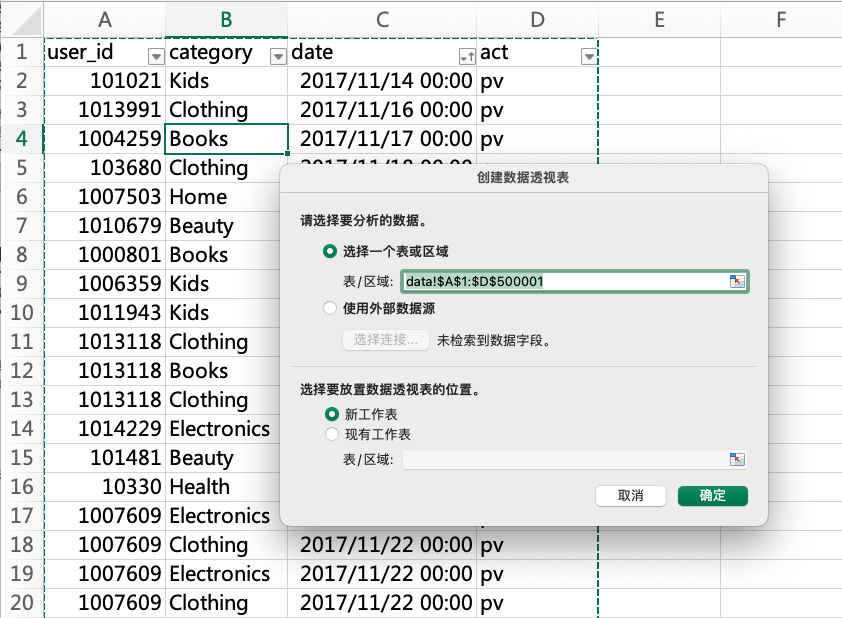842x618 pixels.
Task: Open the user_id column filter dropdown
Action: pyautogui.click(x=156, y=56)
